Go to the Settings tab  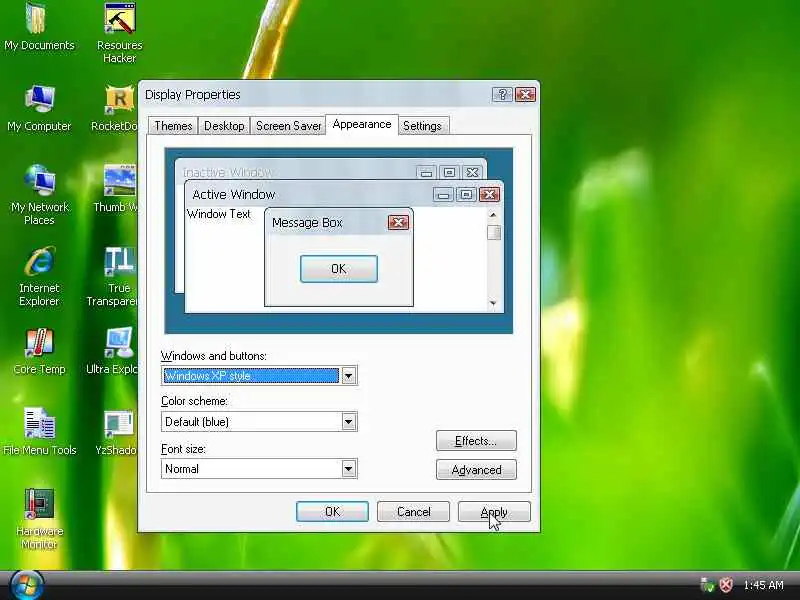pos(422,126)
